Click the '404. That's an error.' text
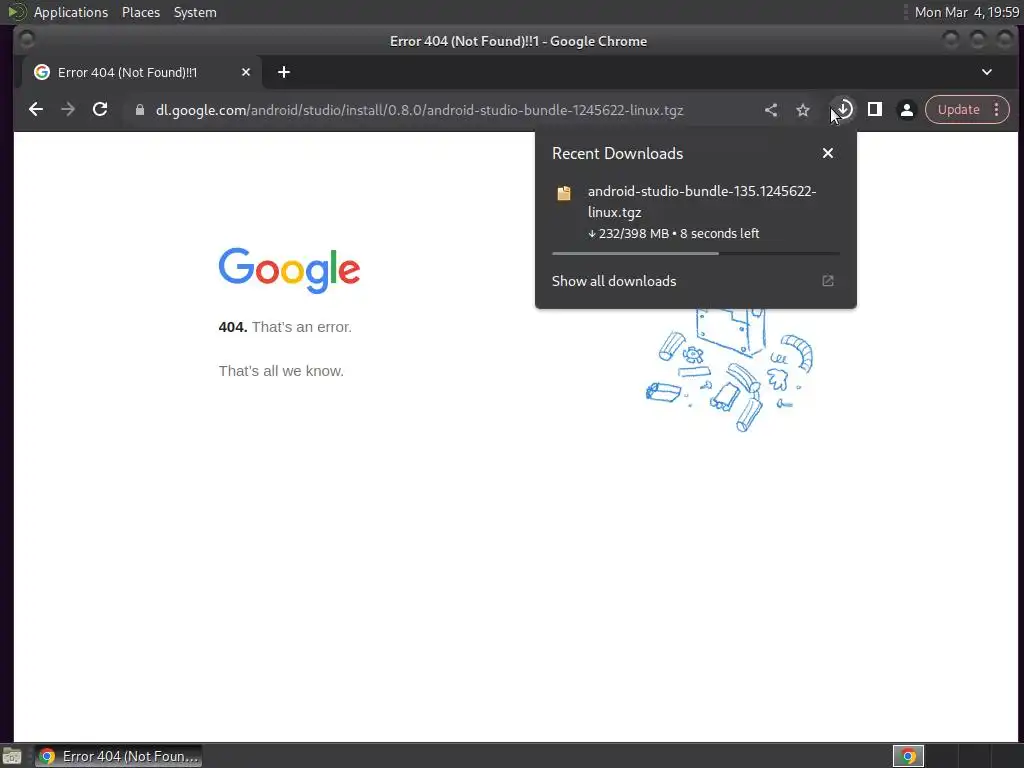 pyautogui.click(x=285, y=327)
